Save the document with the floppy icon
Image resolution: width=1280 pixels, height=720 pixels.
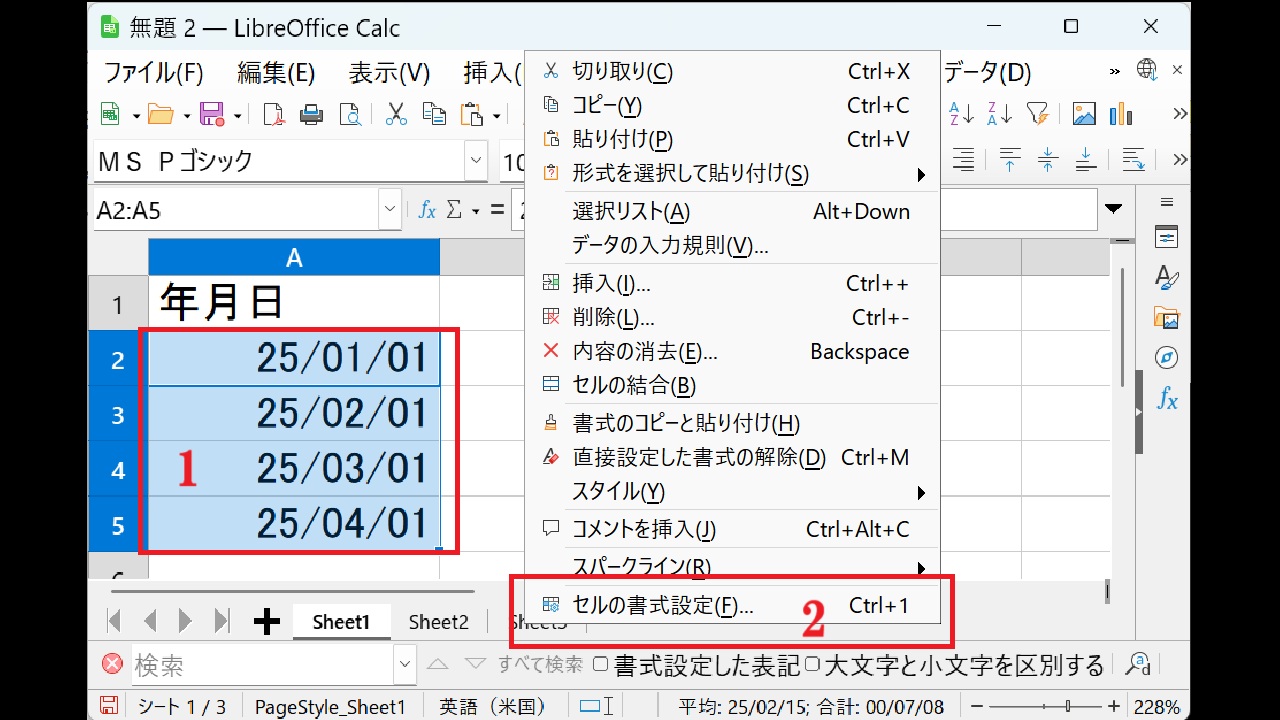(211, 115)
